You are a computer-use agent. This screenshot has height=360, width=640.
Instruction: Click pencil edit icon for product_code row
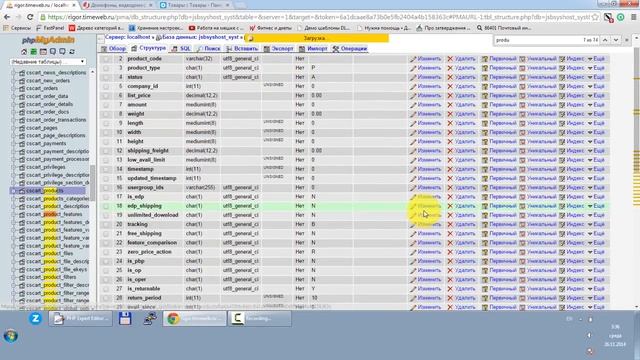click(413, 59)
